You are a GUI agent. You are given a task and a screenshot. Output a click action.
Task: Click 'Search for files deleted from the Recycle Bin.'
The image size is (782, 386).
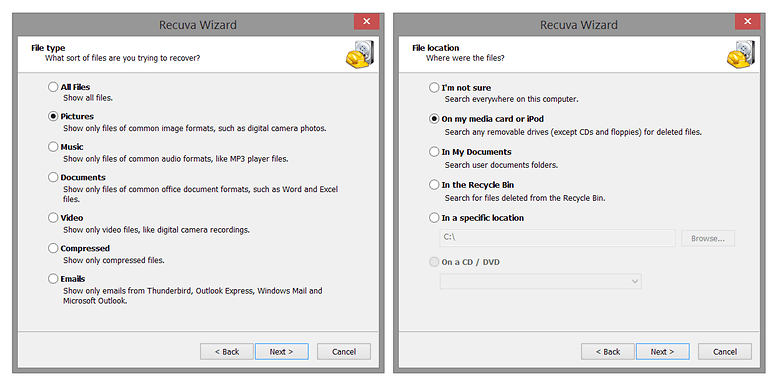tap(525, 197)
